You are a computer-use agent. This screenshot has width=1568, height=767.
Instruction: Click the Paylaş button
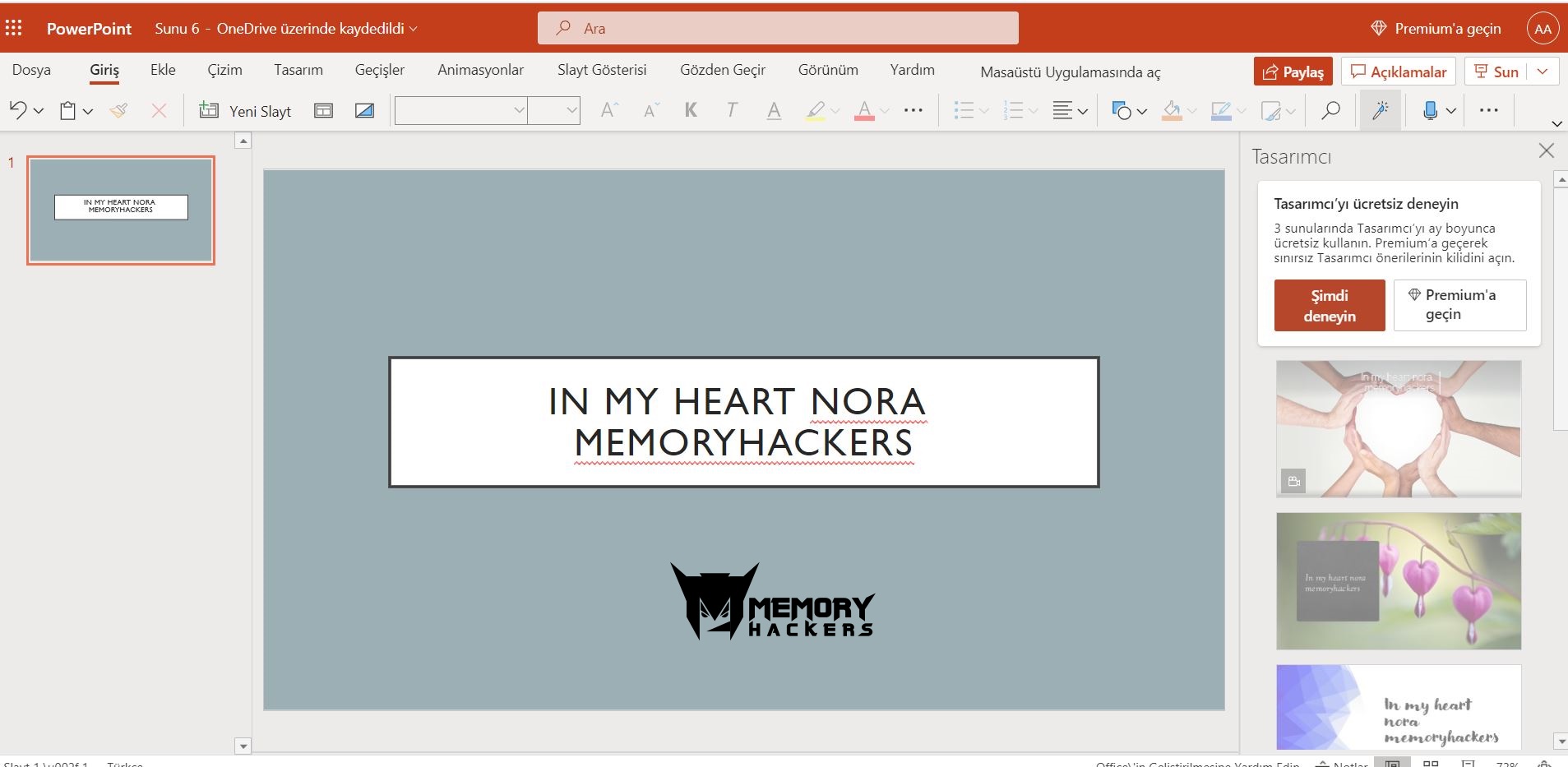click(1293, 72)
